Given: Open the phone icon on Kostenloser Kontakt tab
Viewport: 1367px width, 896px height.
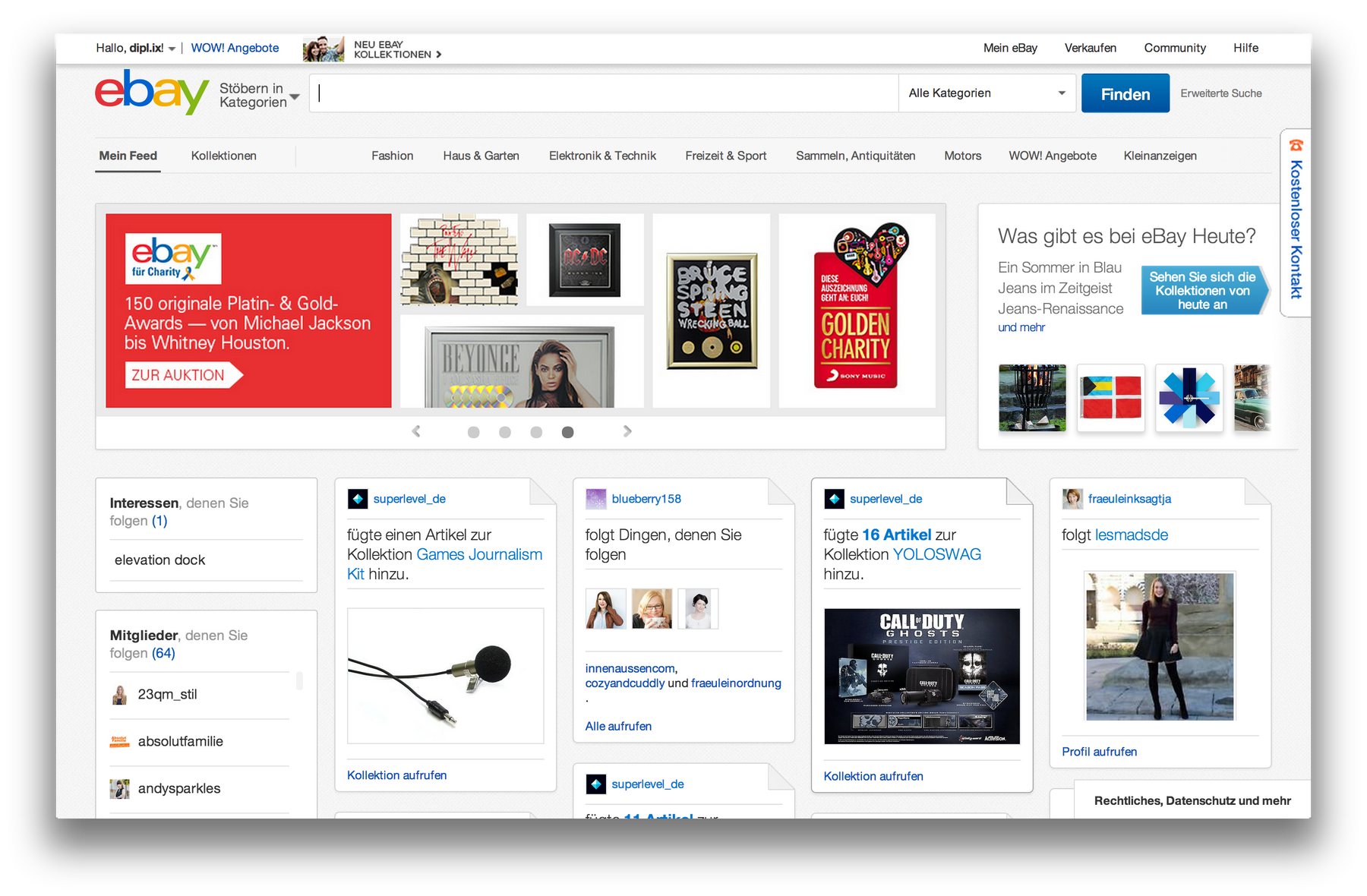Looking at the screenshot, I should coord(1296,145).
